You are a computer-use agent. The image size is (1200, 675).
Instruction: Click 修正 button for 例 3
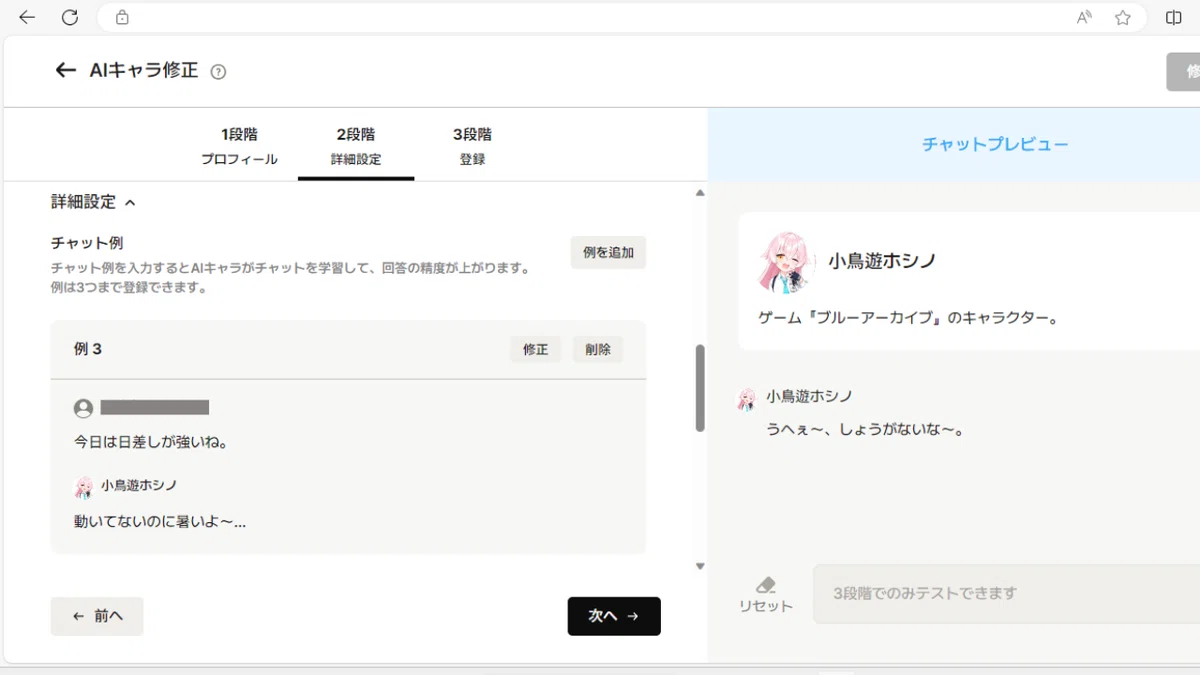click(x=535, y=349)
